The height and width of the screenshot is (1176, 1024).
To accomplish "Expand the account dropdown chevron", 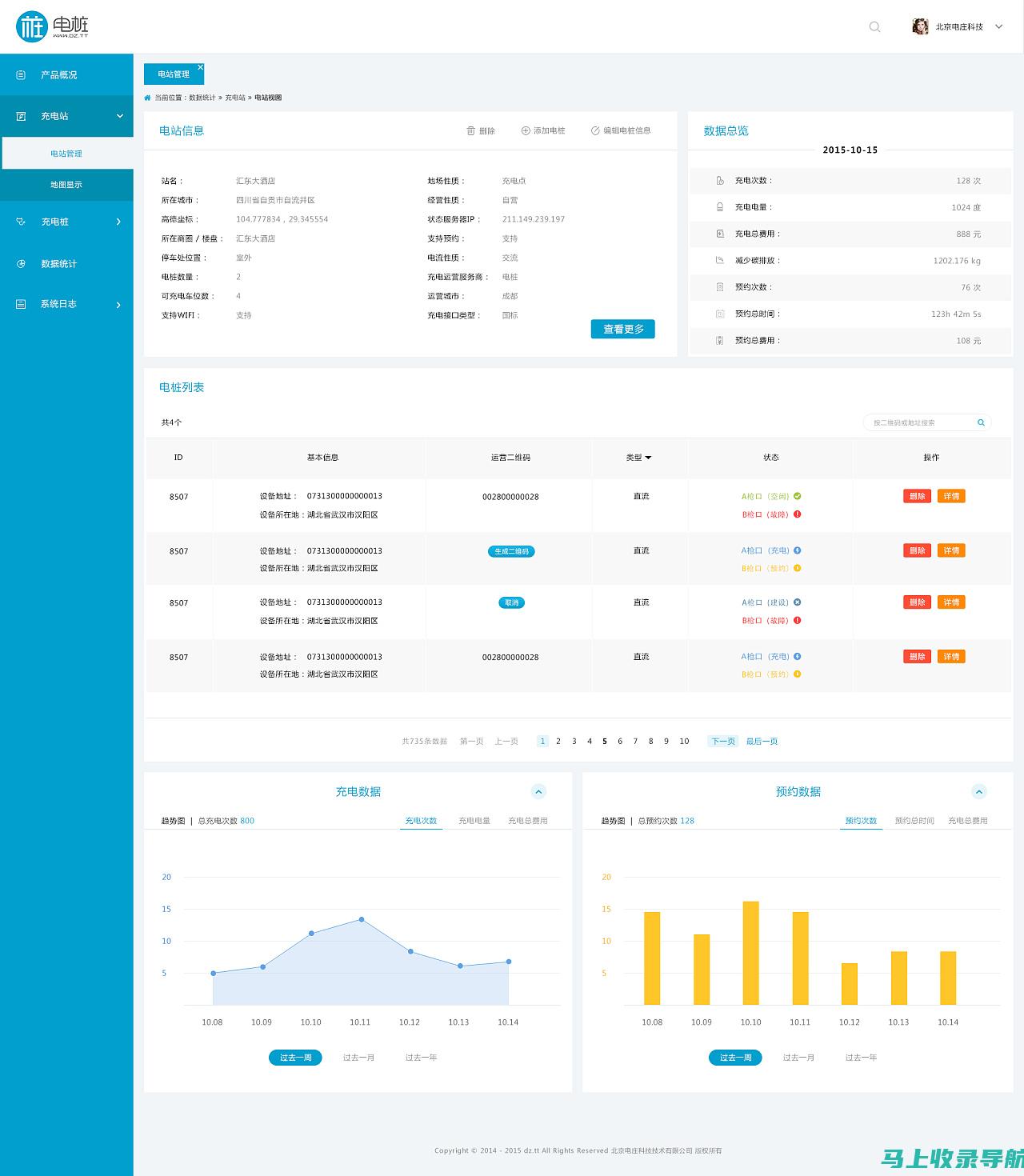I will (998, 26).
